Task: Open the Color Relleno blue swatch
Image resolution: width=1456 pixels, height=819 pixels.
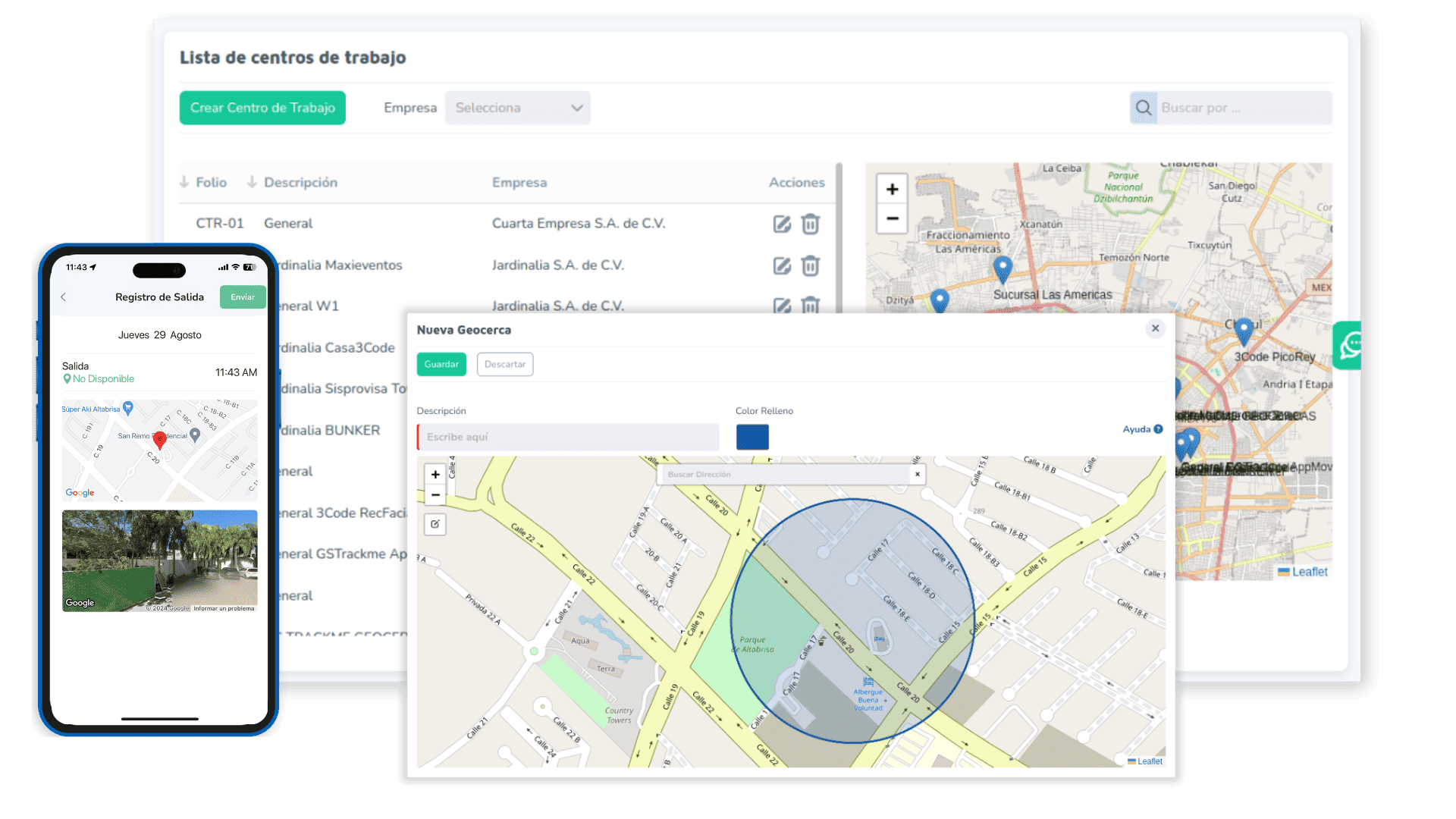Action: pyautogui.click(x=752, y=437)
